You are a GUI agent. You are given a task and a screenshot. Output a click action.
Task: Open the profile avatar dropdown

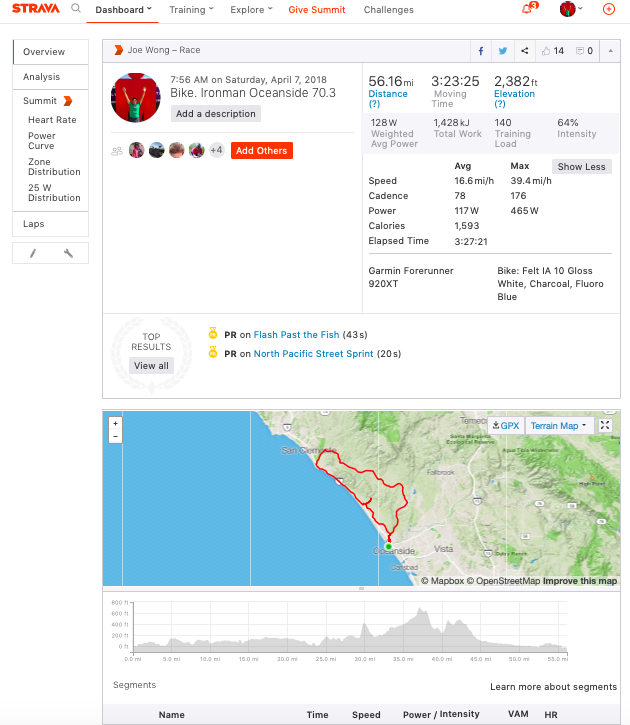tap(573, 10)
